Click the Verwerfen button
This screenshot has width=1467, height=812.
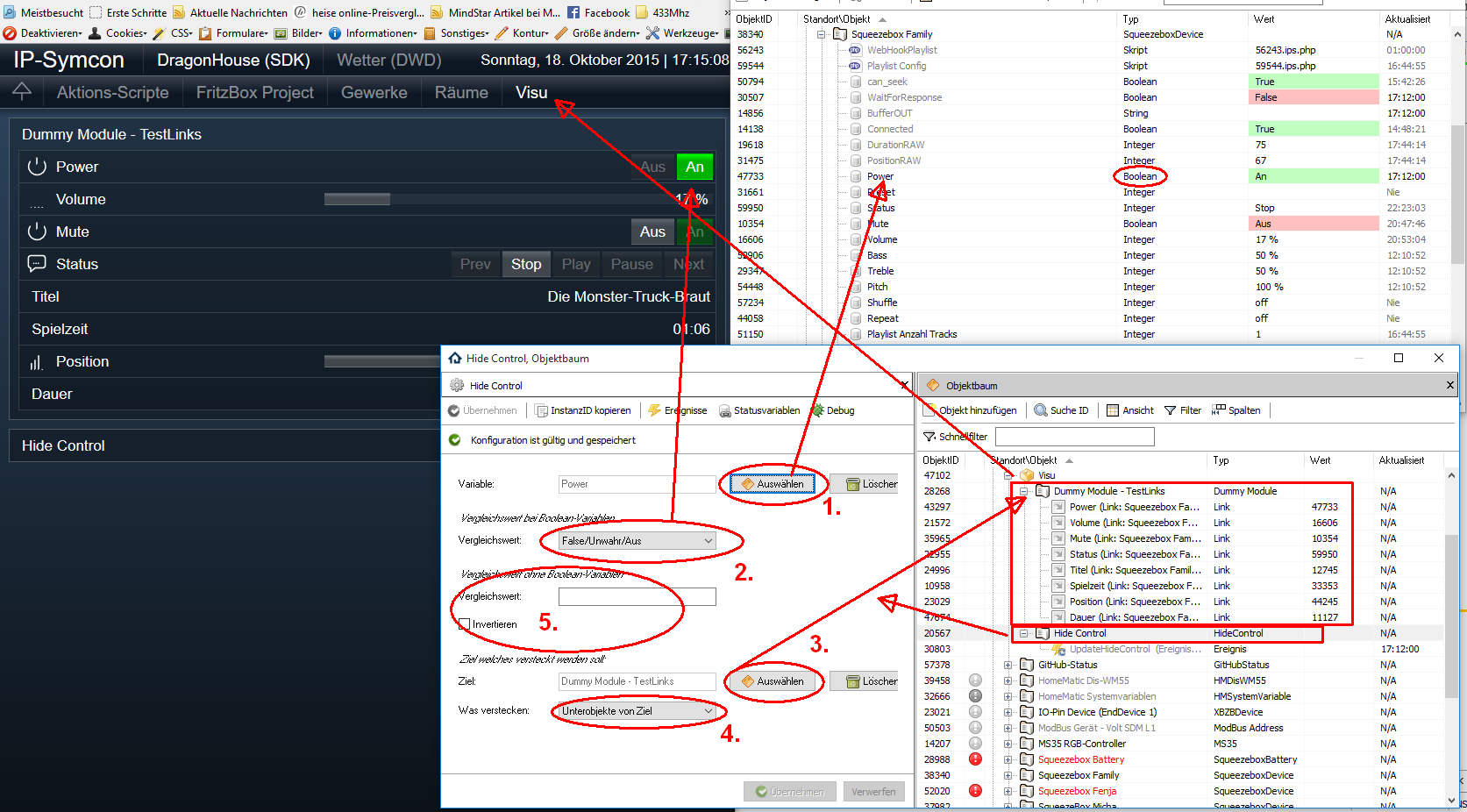tap(874, 792)
